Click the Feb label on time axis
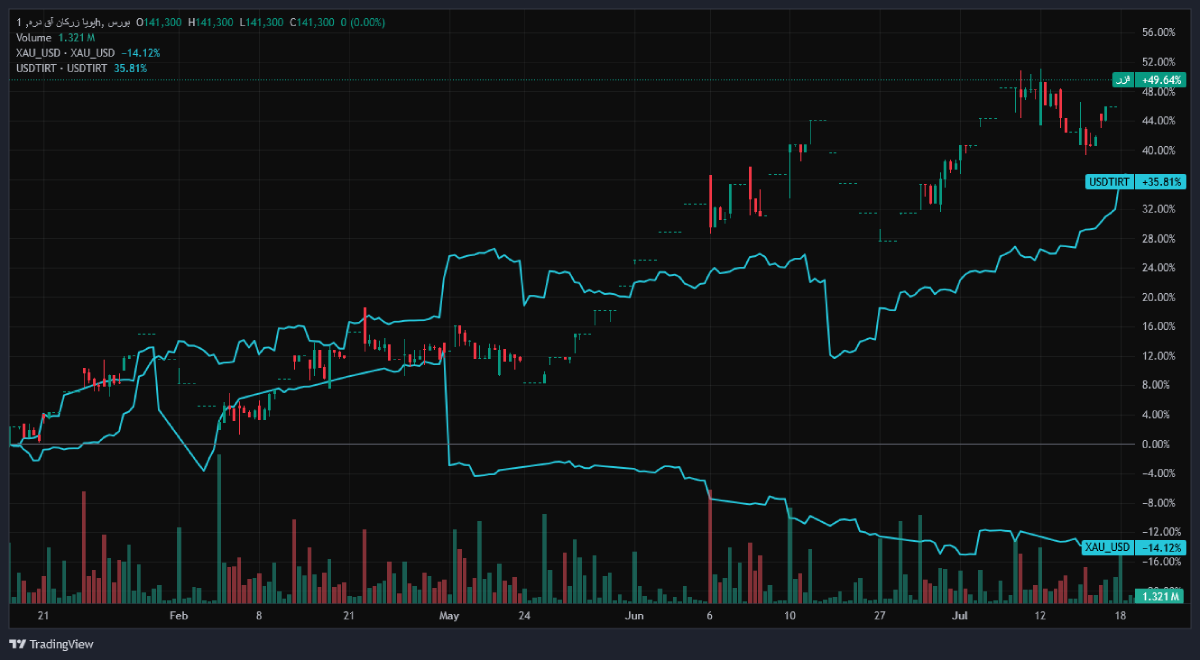 pos(178,616)
